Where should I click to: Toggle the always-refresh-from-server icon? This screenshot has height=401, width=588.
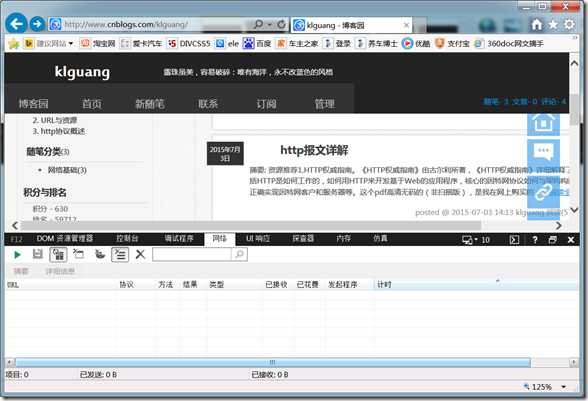click(x=58, y=255)
